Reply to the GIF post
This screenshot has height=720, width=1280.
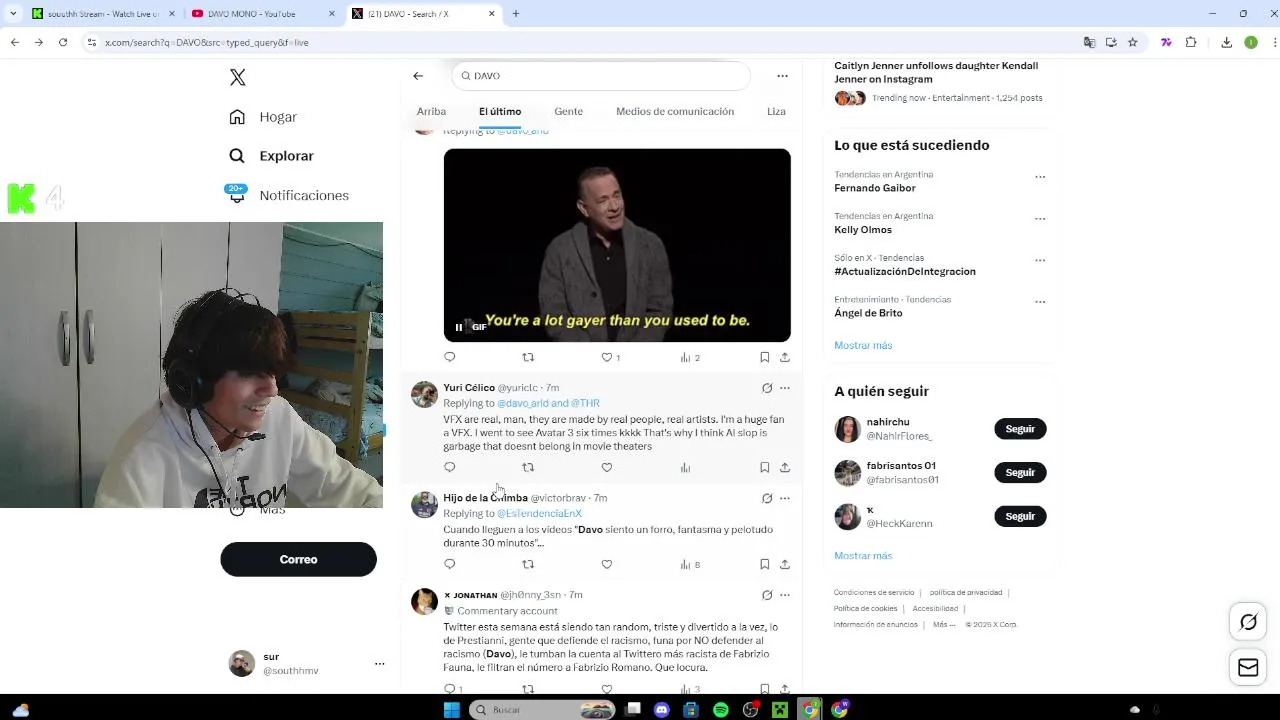pos(449,357)
